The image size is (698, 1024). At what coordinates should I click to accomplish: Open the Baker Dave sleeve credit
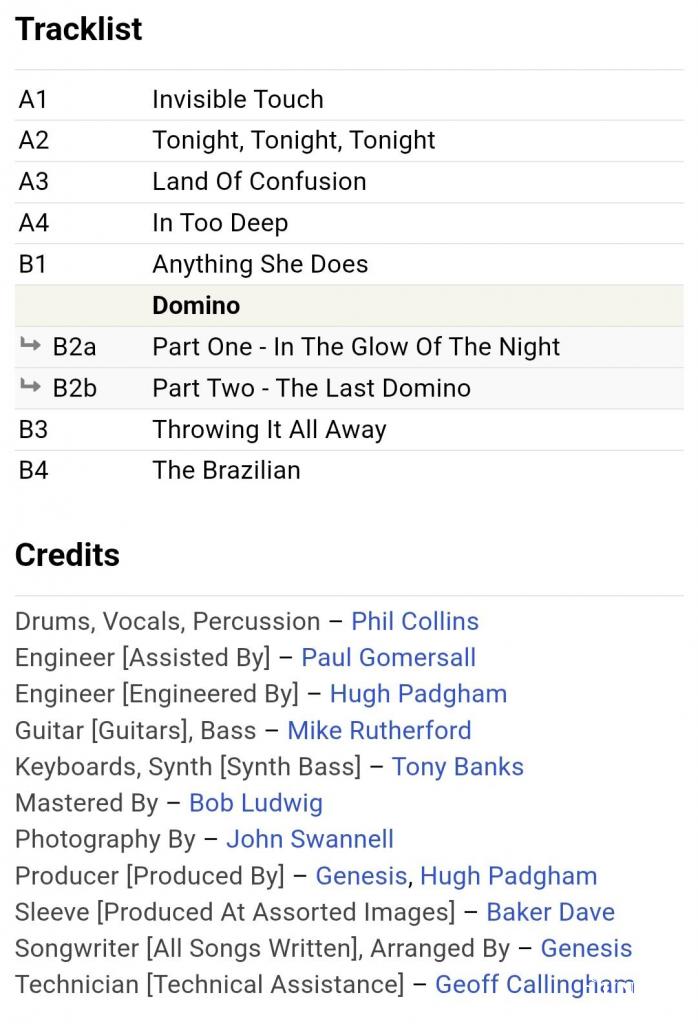point(550,912)
